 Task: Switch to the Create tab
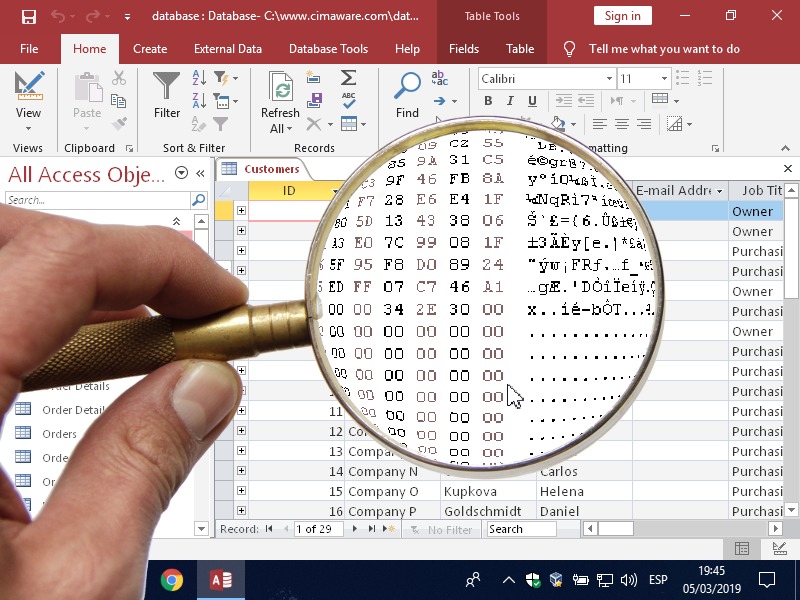150,49
